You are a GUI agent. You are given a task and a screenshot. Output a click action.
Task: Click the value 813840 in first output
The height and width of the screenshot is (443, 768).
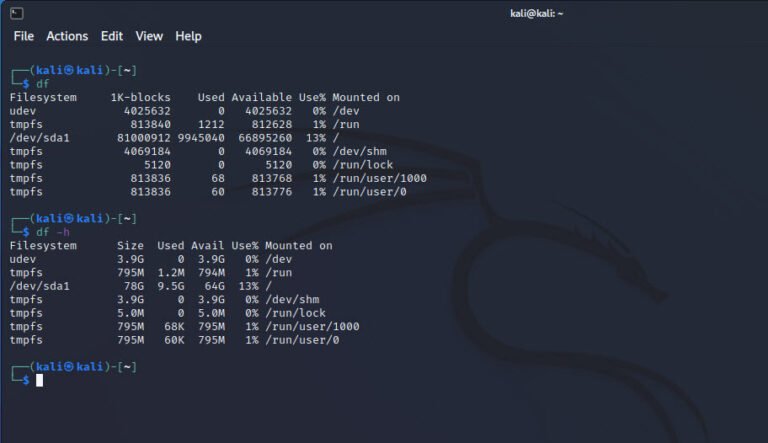[x=151, y=124]
